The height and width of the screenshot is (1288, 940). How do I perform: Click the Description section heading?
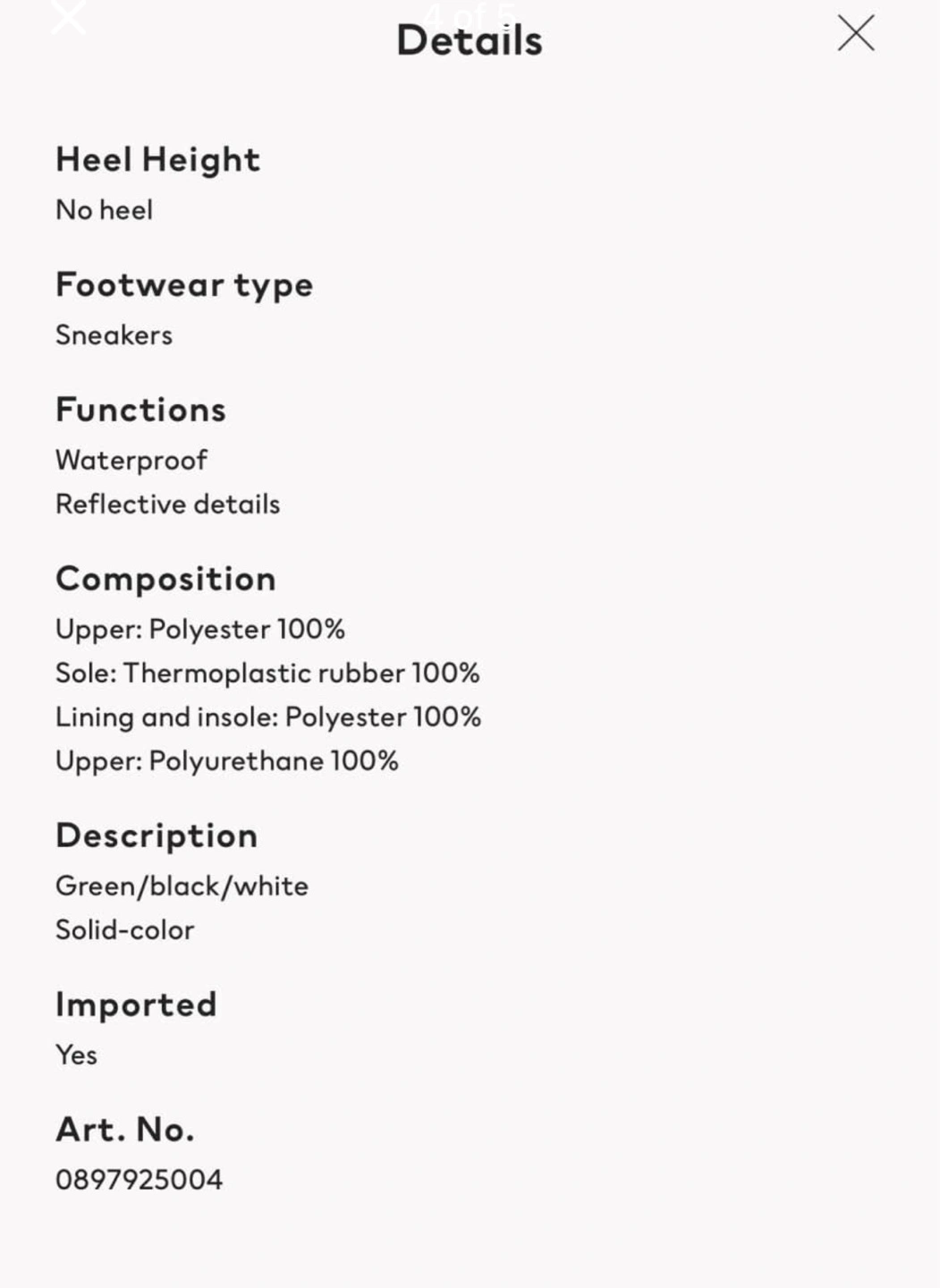[157, 835]
